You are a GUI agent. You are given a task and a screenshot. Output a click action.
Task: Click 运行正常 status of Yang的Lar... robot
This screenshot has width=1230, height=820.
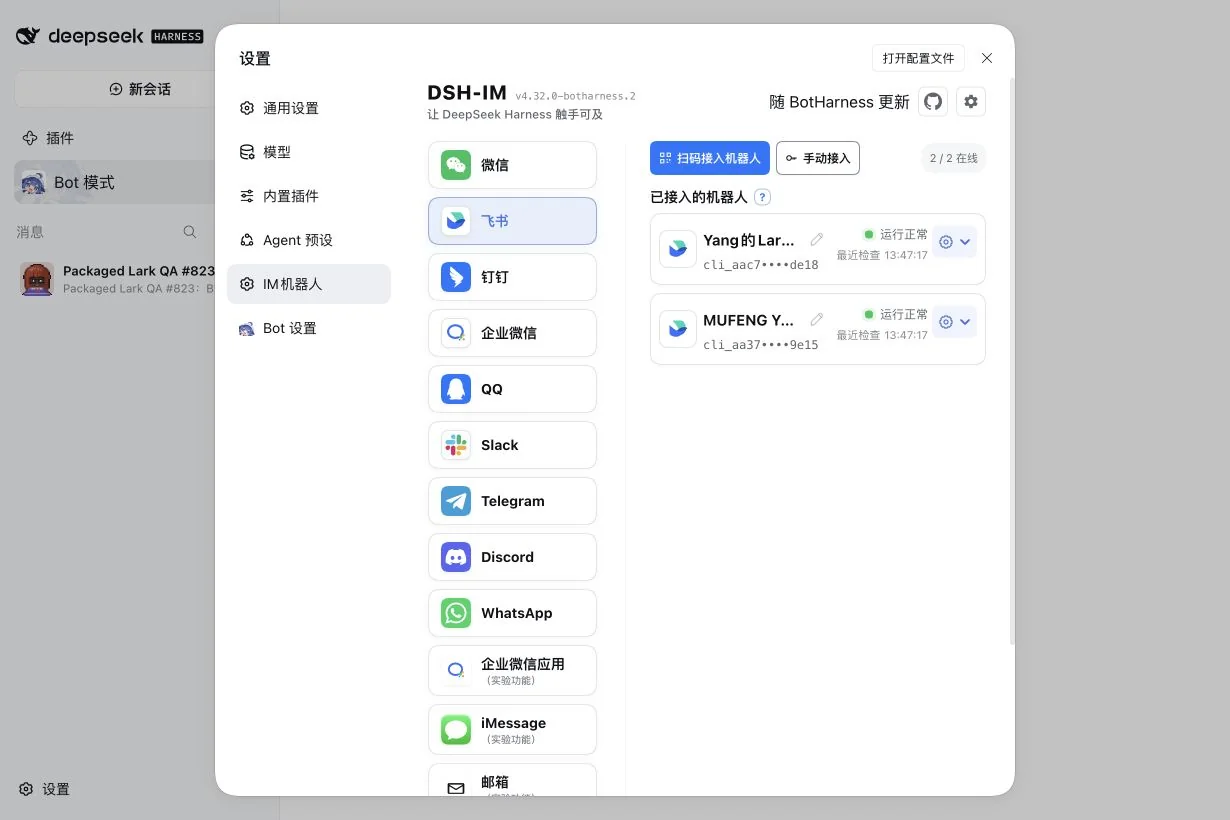click(896, 234)
